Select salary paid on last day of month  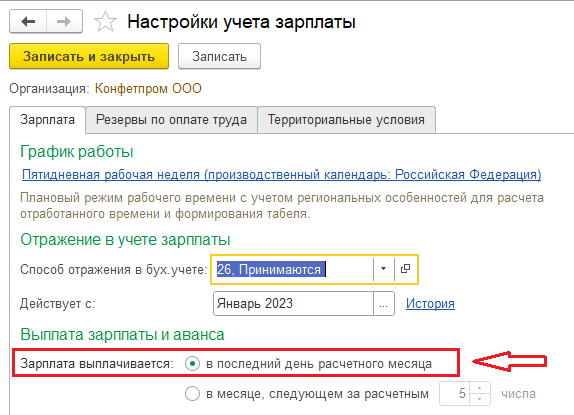(x=192, y=364)
